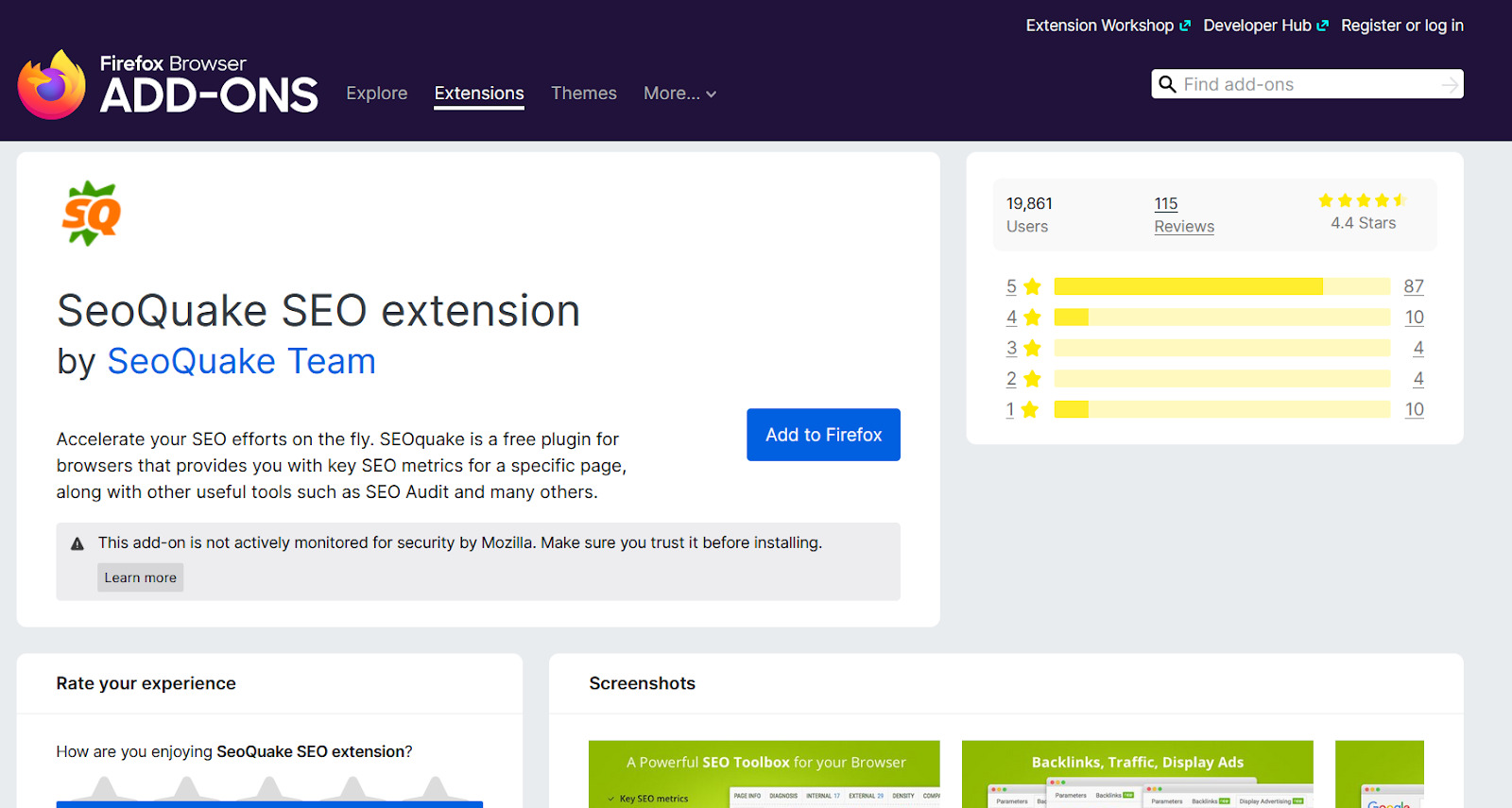This screenshot has height=808, width=1512.
Task: Open the SEO Toolbox screenshot thumbnail
Action: [x=764, y=774]
